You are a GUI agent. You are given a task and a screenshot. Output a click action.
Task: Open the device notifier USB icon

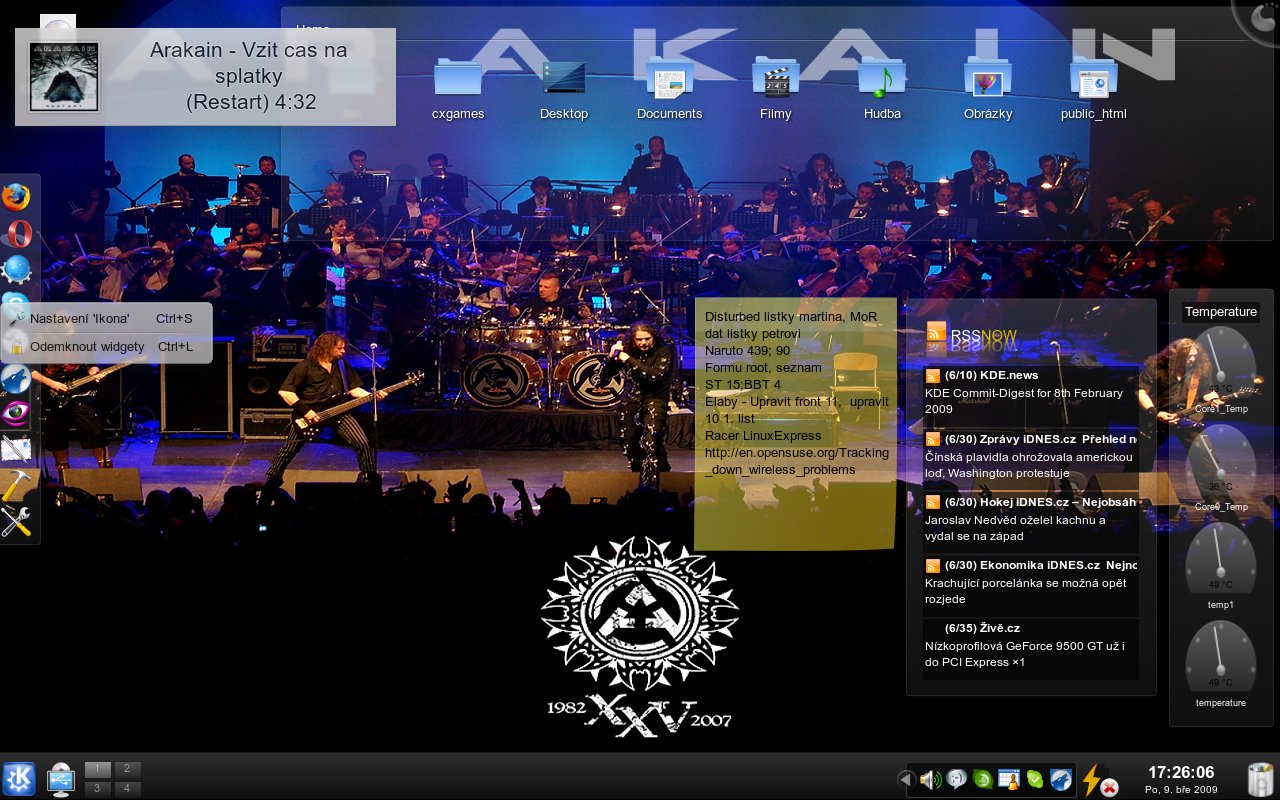pos(61,779)
